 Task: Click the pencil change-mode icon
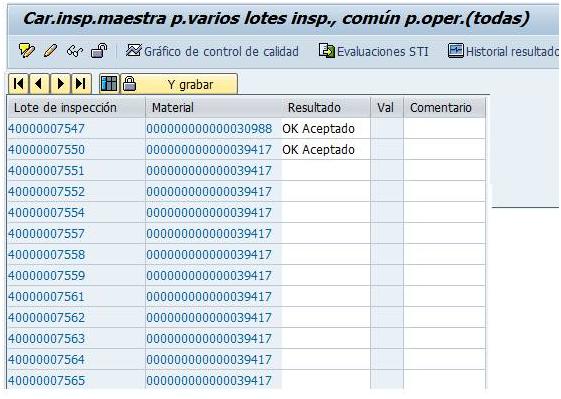(50, 51)
